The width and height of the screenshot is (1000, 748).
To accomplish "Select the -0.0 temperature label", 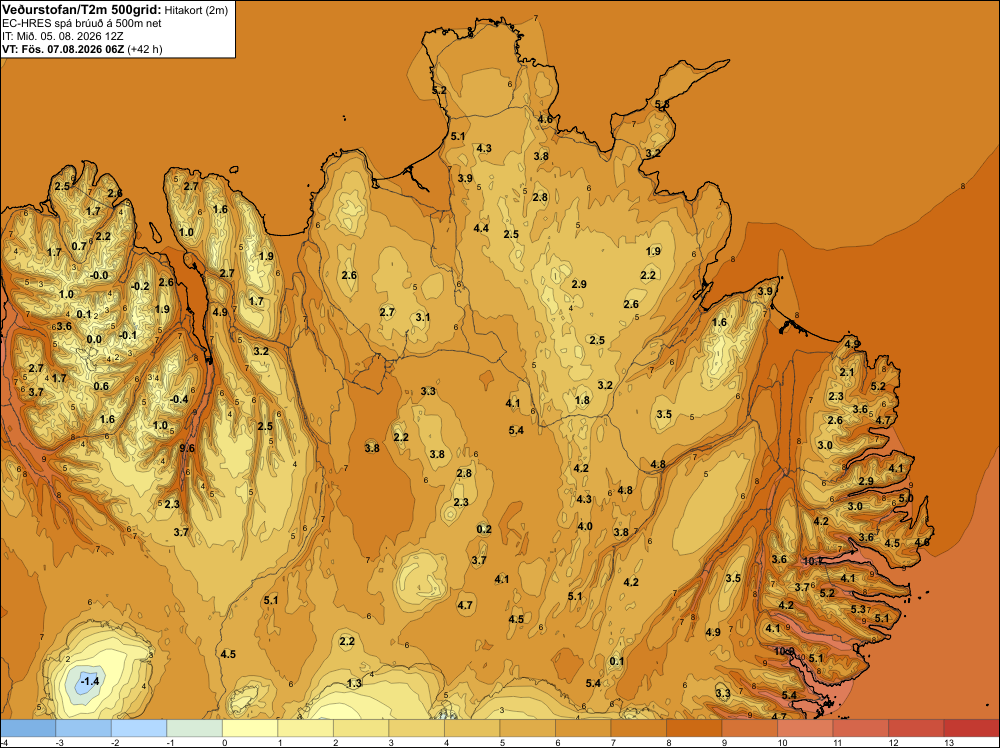I will (99, 275).
